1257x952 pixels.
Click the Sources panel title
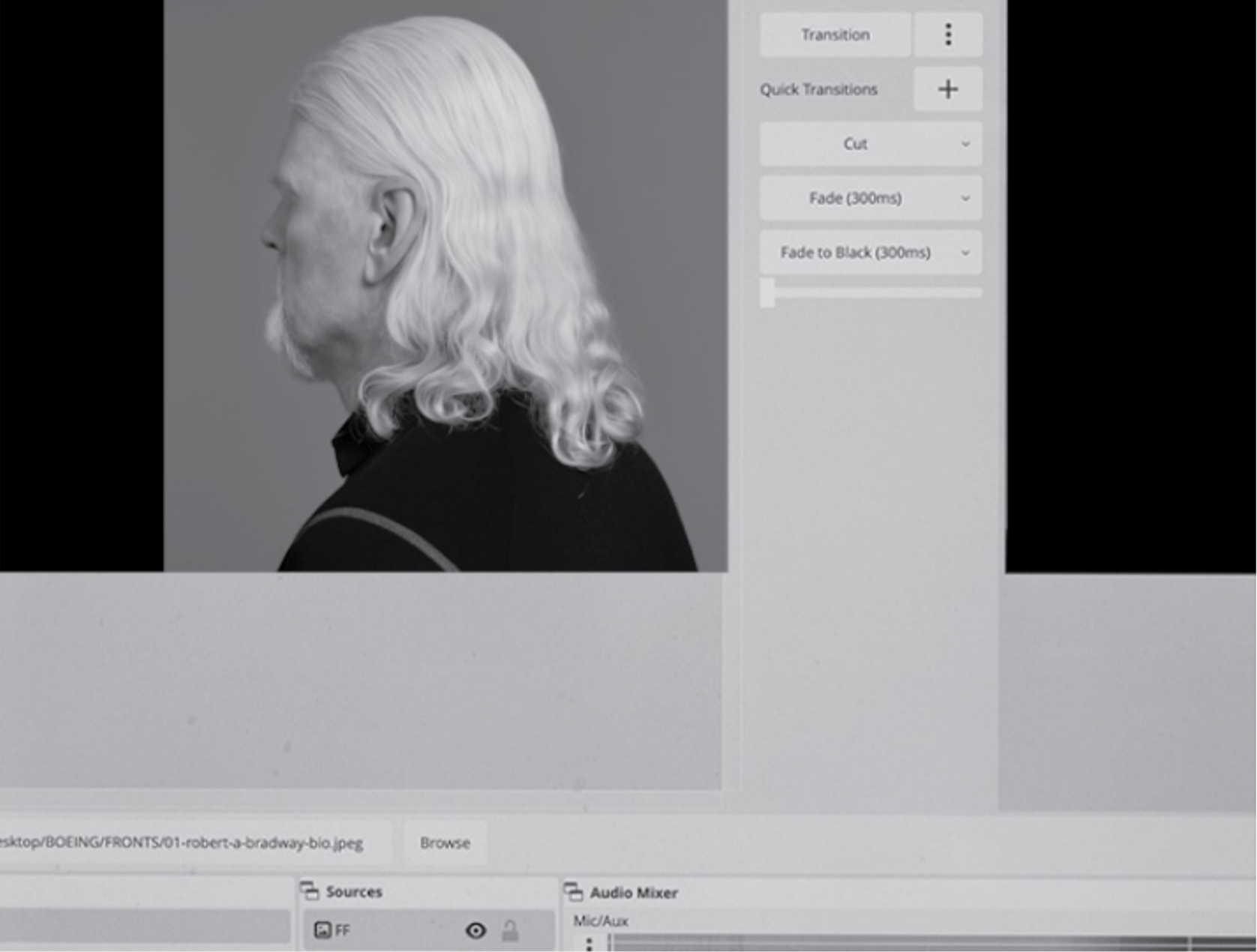click(x=354, y=891)
